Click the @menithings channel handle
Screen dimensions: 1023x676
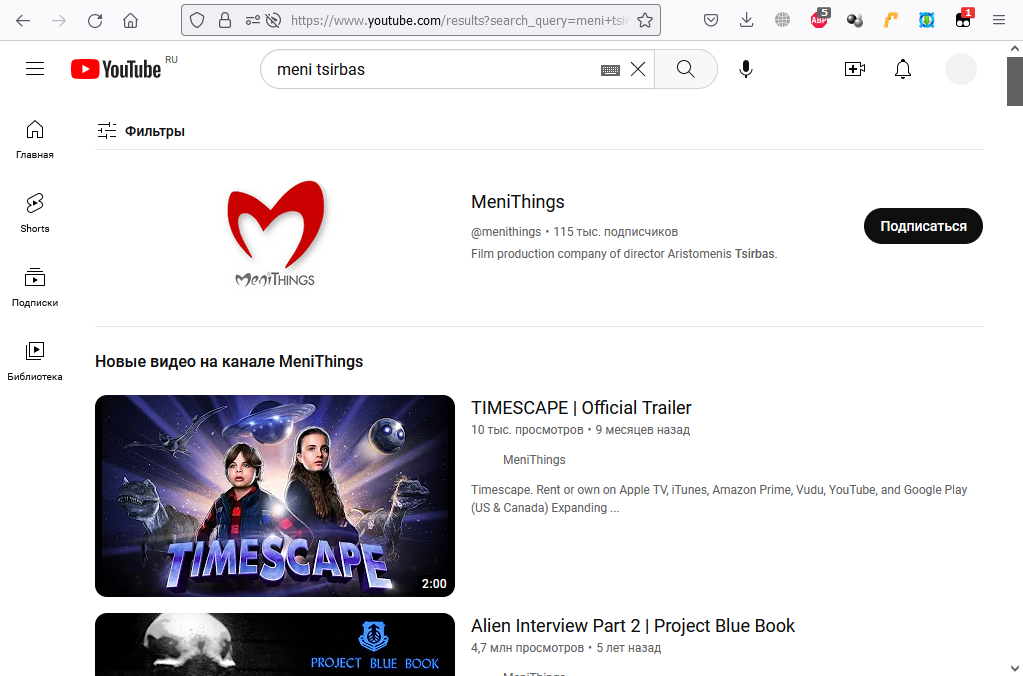(506, 232)
